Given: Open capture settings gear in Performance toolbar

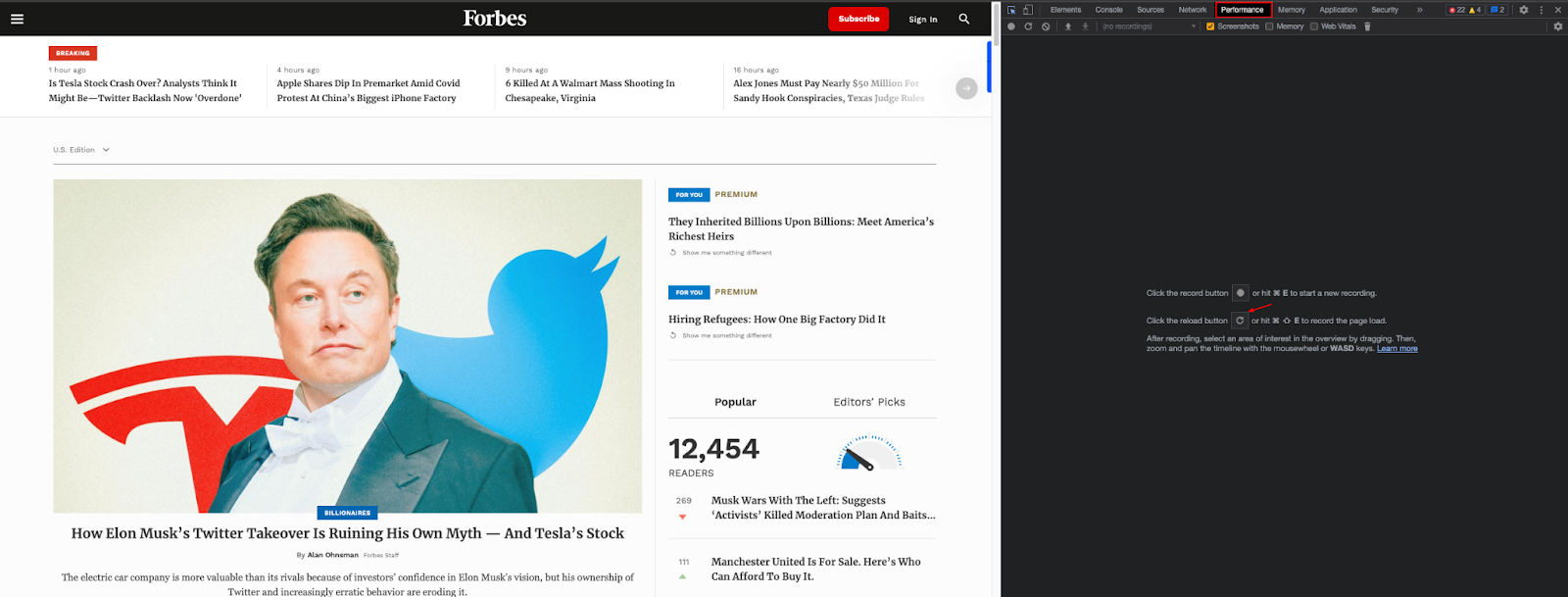Looking at the screenshot, I should [1558, 26].
